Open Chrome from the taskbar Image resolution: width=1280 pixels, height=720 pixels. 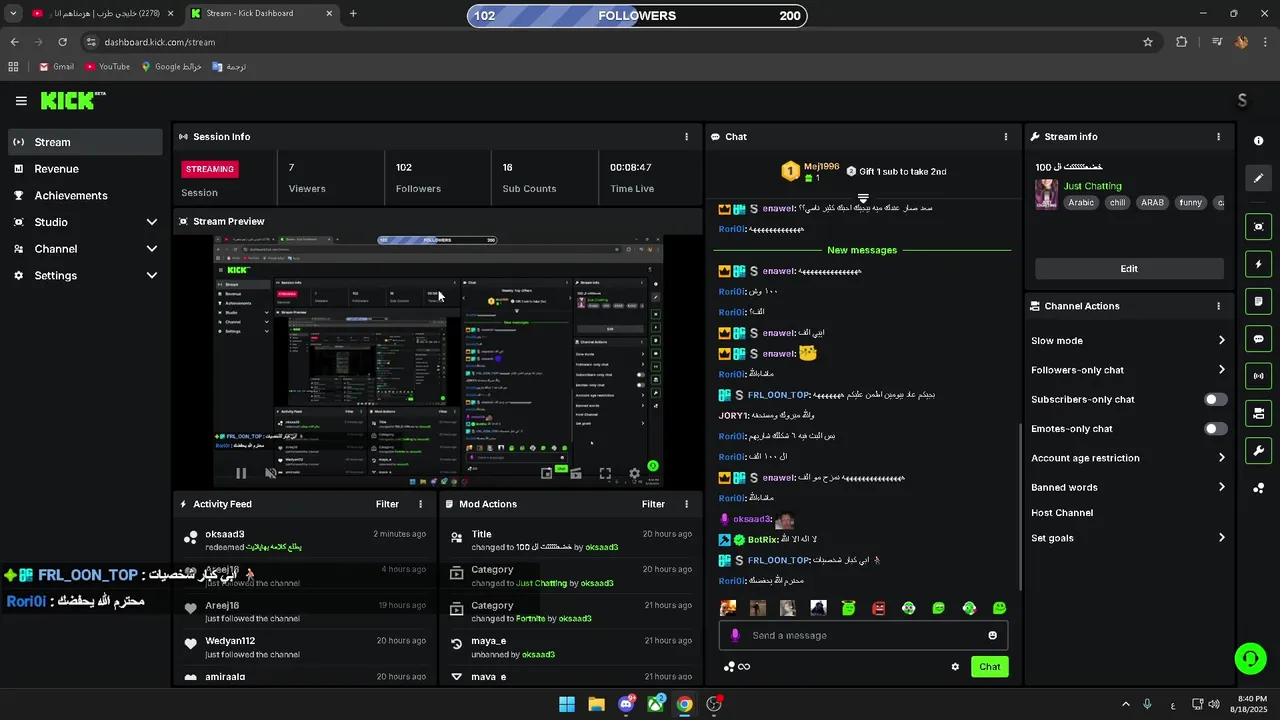(684, 704)
